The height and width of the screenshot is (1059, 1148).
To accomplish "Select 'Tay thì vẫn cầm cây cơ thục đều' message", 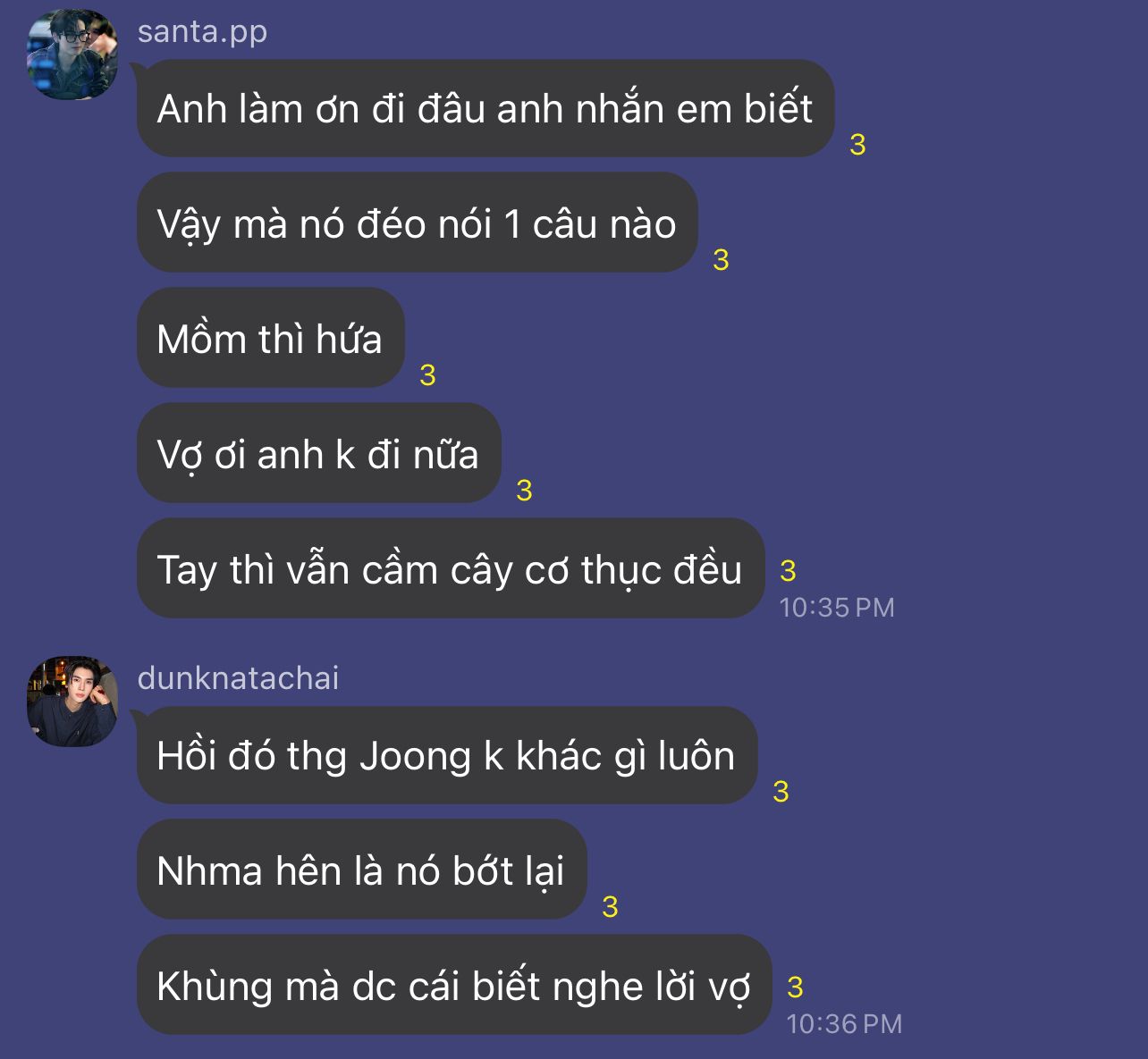I will [450, 568].
